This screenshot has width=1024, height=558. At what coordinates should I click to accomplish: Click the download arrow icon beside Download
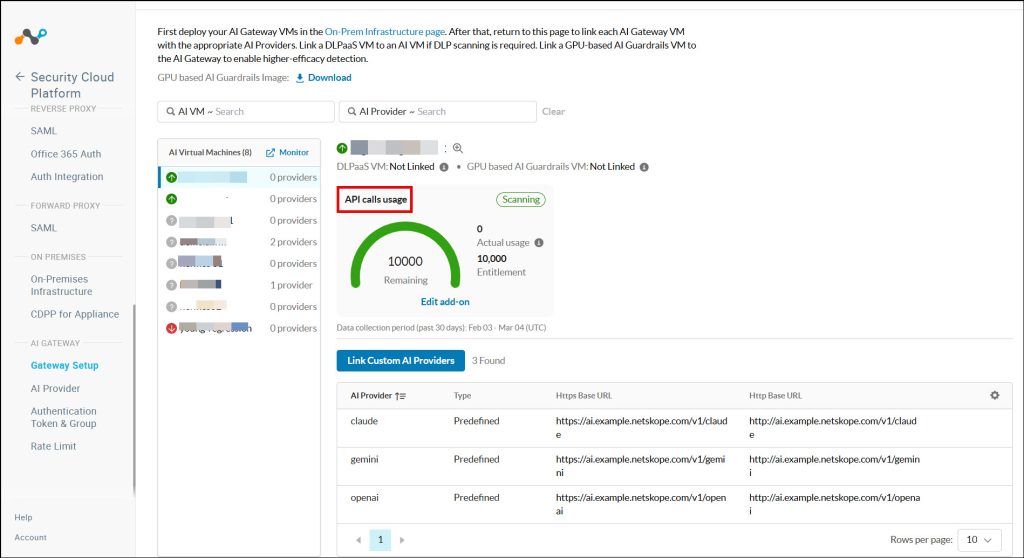point(300,78)
